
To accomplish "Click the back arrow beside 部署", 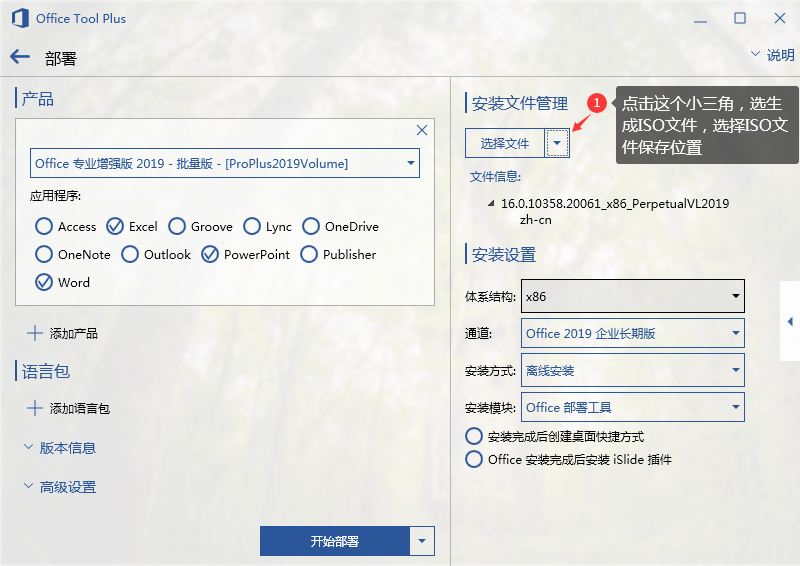I will point(20,57).
